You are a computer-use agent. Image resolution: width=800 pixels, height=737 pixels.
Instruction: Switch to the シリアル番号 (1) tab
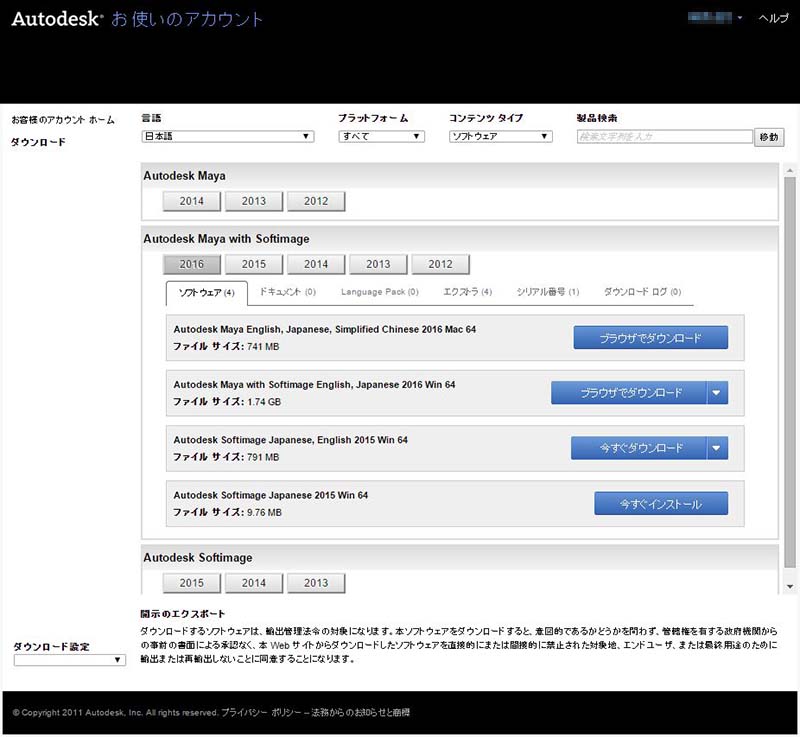pyautogui.click(x=548, y=292)
